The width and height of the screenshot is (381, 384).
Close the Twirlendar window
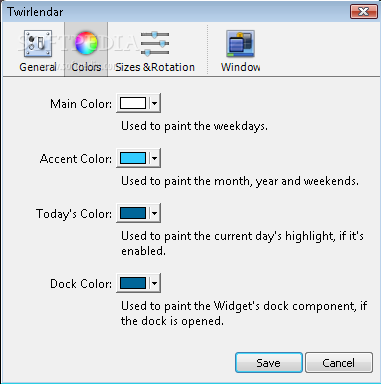(x=363, y=12)
